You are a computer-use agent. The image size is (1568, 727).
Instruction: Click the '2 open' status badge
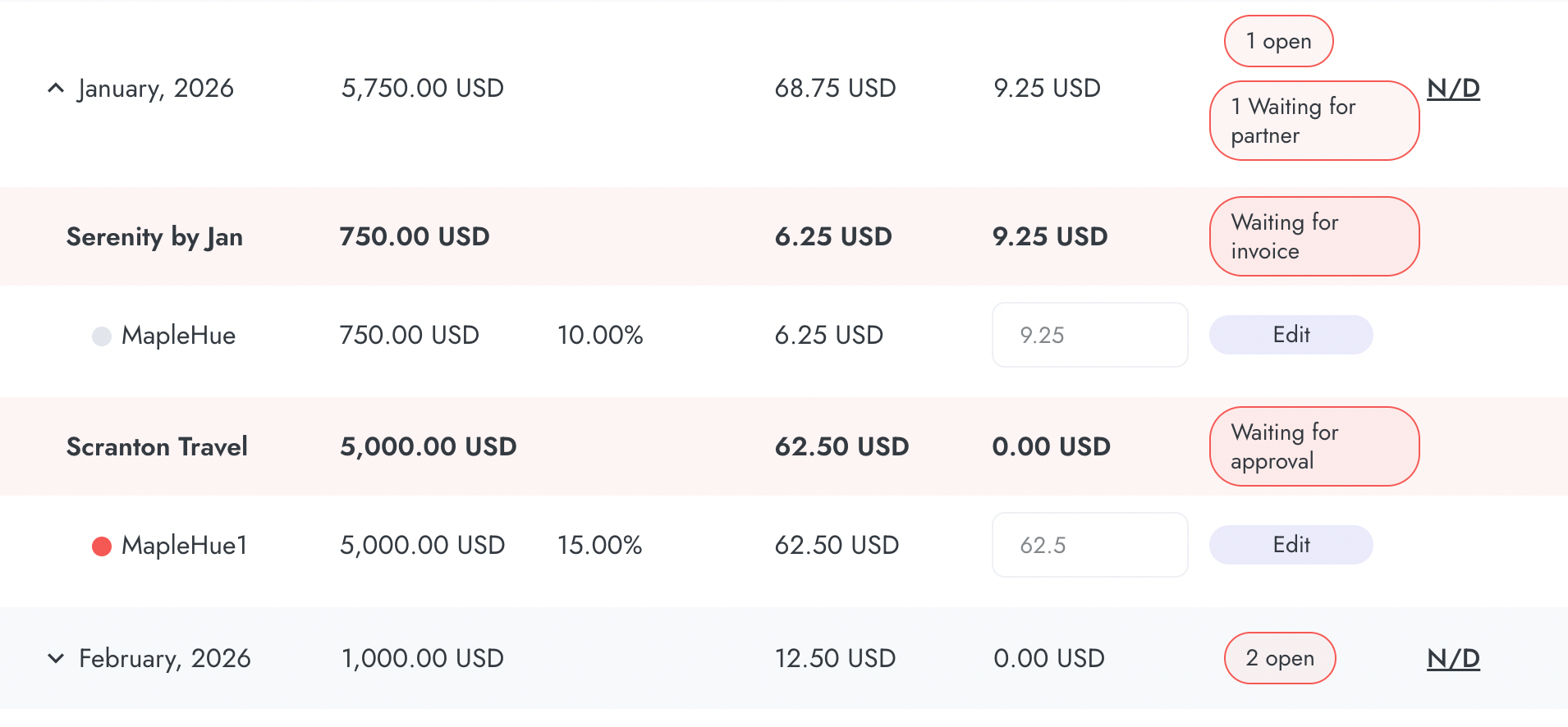click(x=1279, y=658)
